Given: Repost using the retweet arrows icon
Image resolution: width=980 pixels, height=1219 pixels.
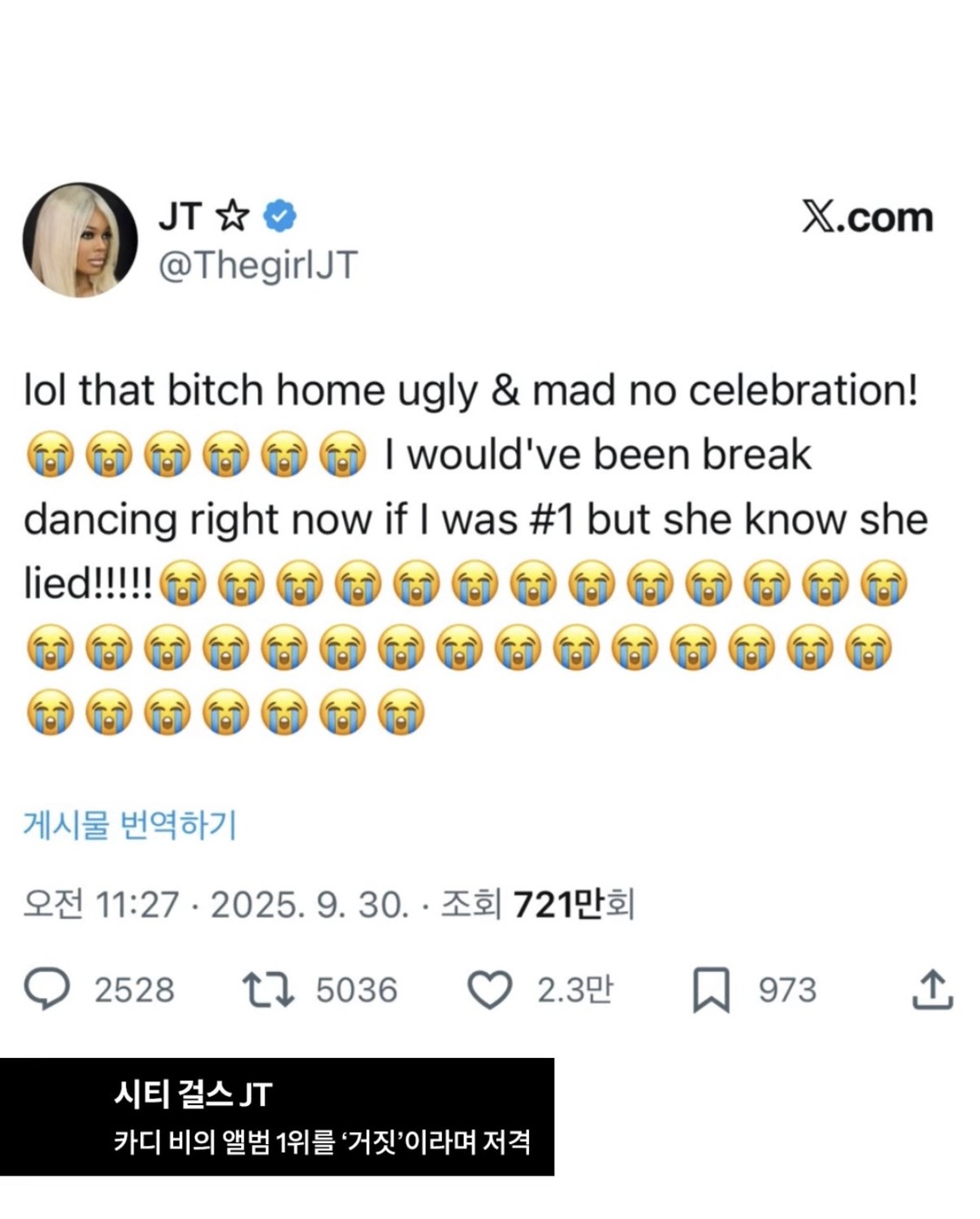Looking at the screenshot, I should point(268,990).
